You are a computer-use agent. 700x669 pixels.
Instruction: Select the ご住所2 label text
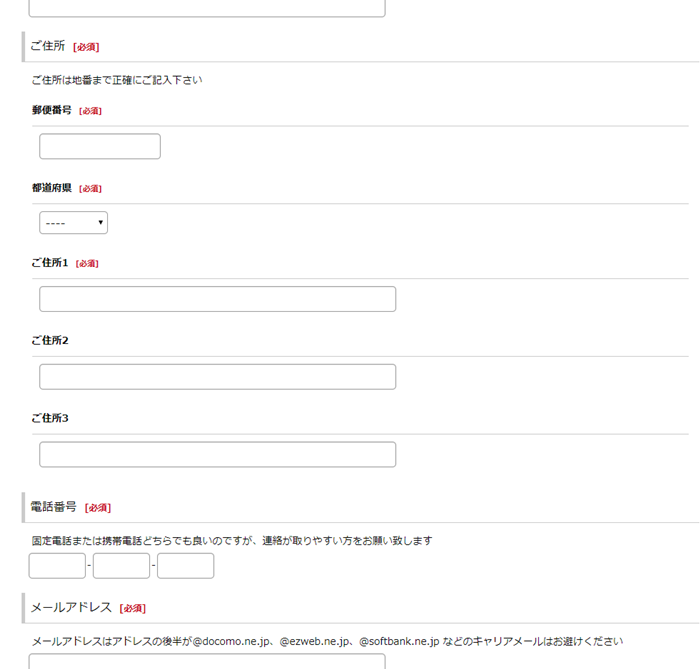click(50, 341)
